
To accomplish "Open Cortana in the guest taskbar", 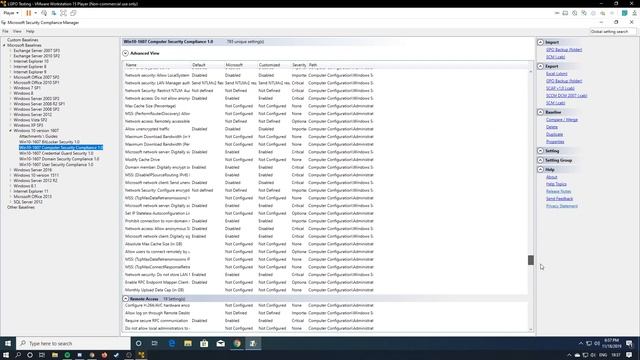I will pos(138,344).
